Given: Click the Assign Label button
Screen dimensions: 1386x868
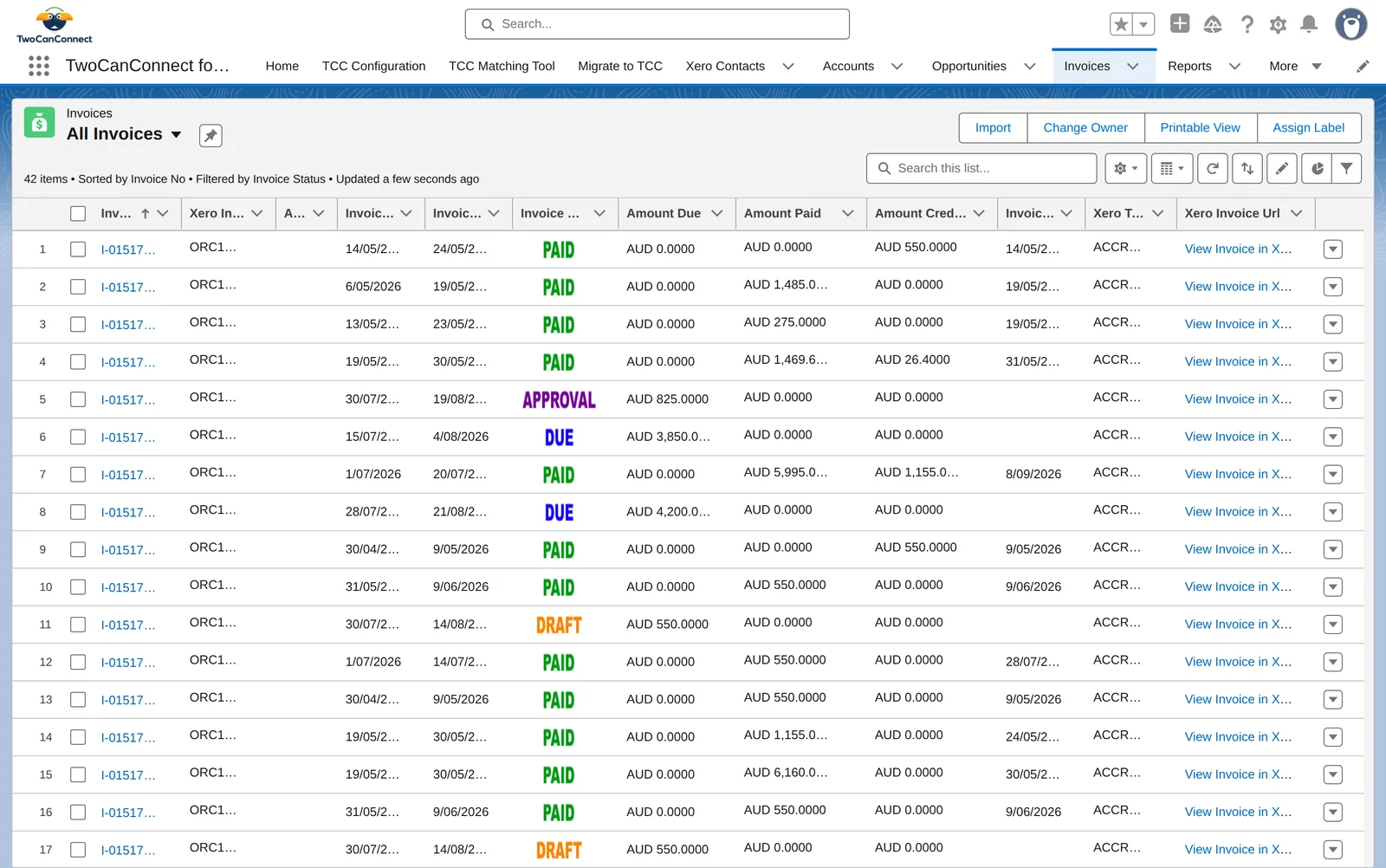Looking at the screenshot, I should pyautogui.click(x=1308, y=127).
